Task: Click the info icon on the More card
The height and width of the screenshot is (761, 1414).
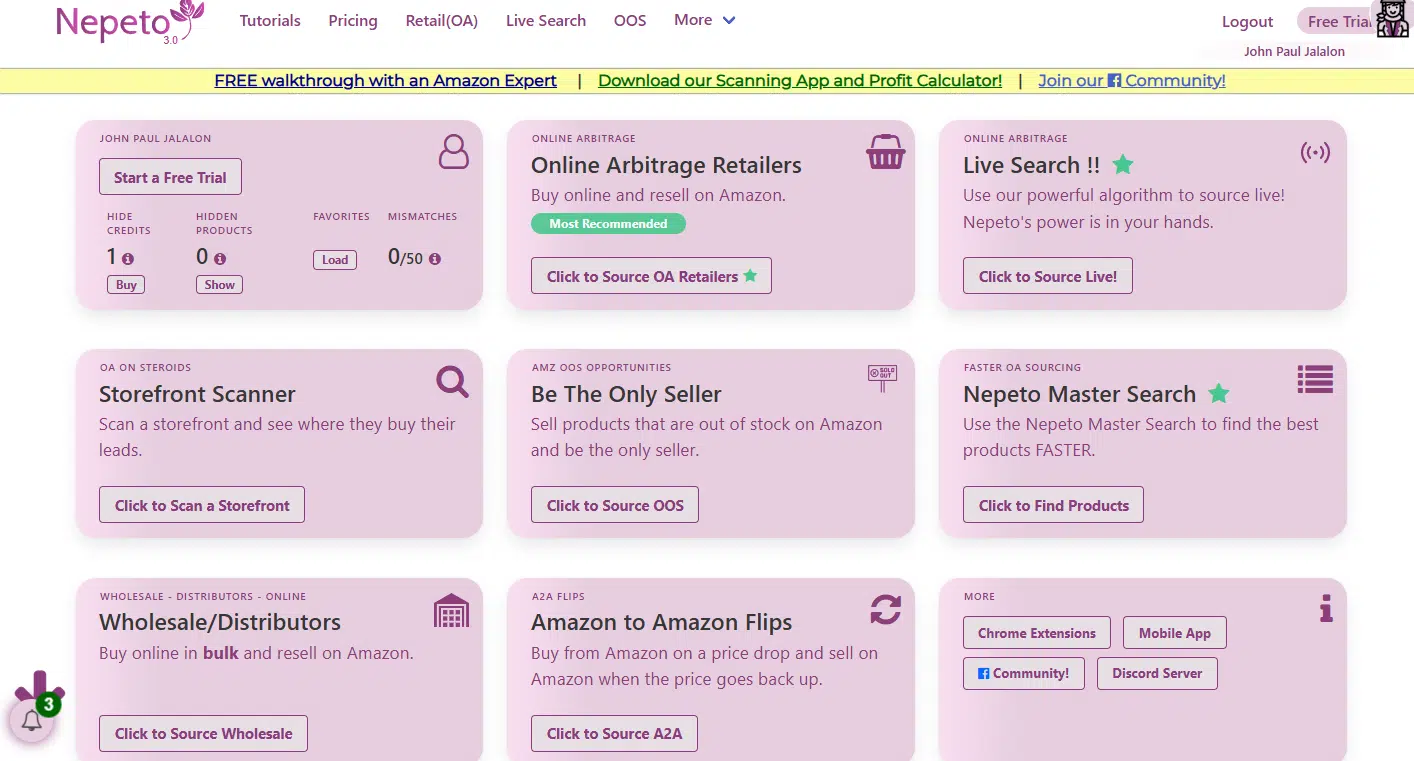Action: coord(1326,608)
